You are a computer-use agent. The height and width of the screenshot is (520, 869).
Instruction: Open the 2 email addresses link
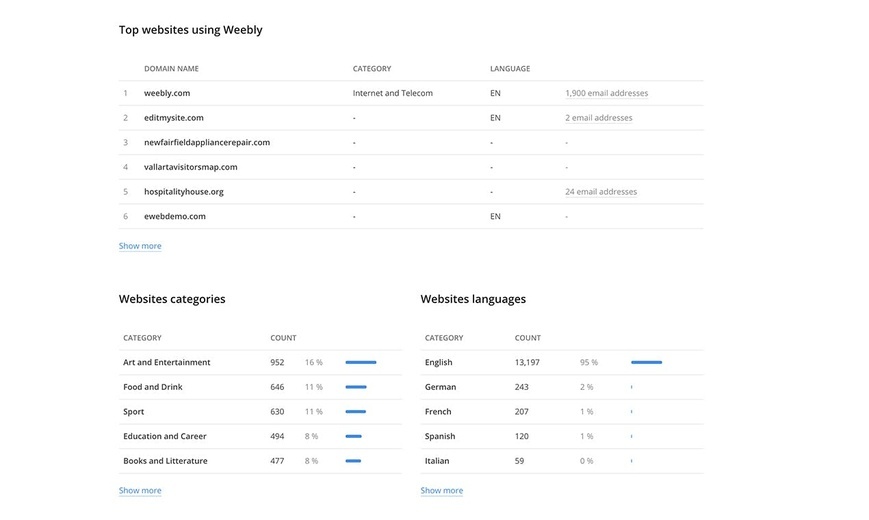[x=599, y=118]
